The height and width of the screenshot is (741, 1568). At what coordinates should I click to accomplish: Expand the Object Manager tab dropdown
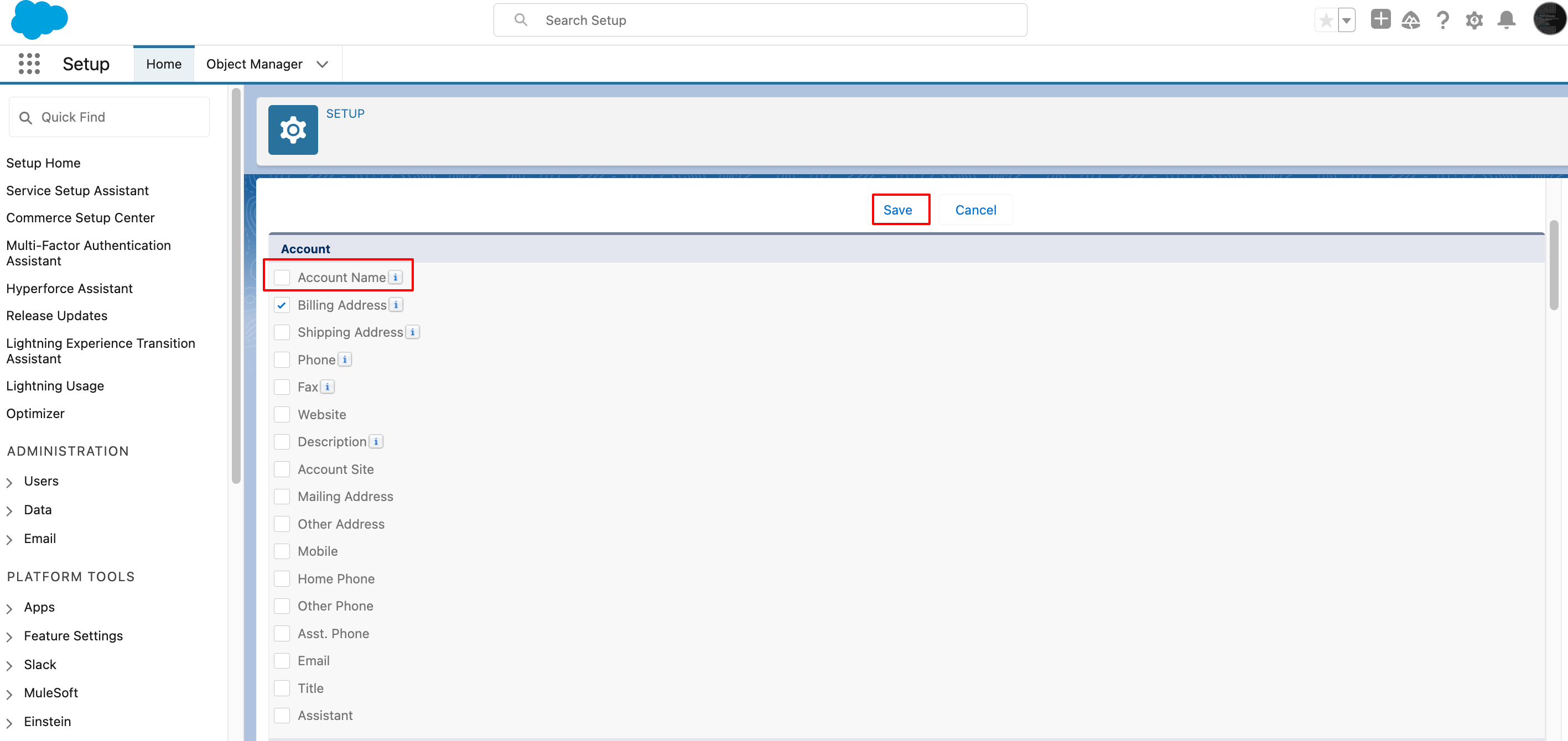pyautogui.click(x=323, y=64)
